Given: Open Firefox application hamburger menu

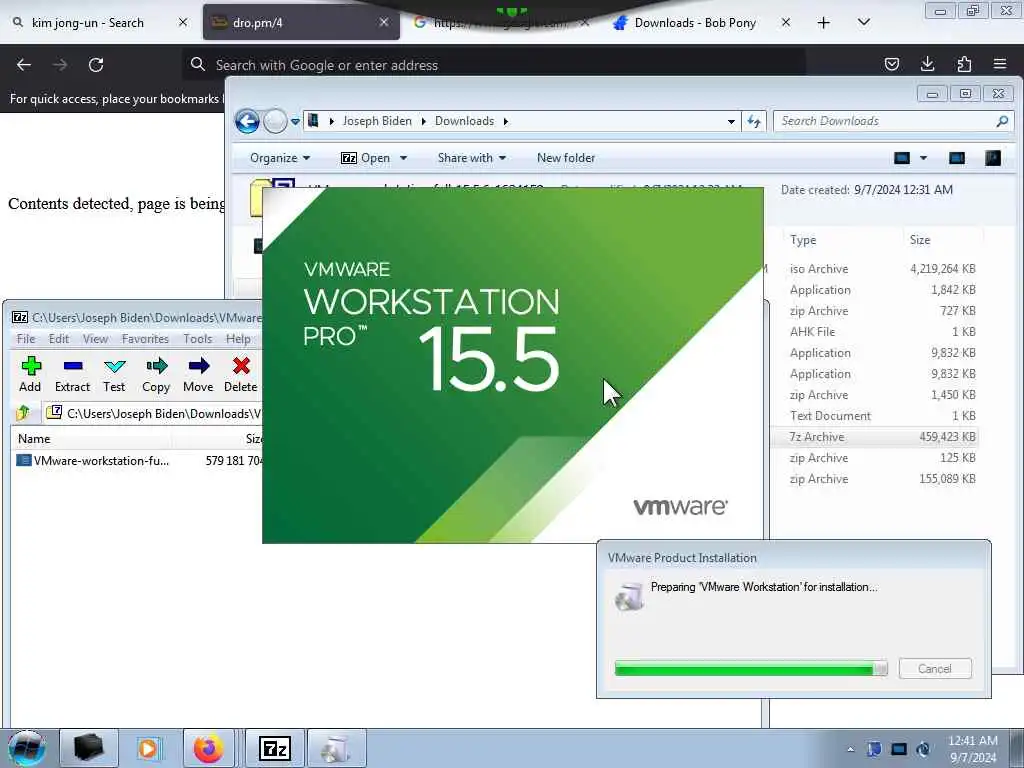Looking at the screenshot, I should click(1000, 64).
